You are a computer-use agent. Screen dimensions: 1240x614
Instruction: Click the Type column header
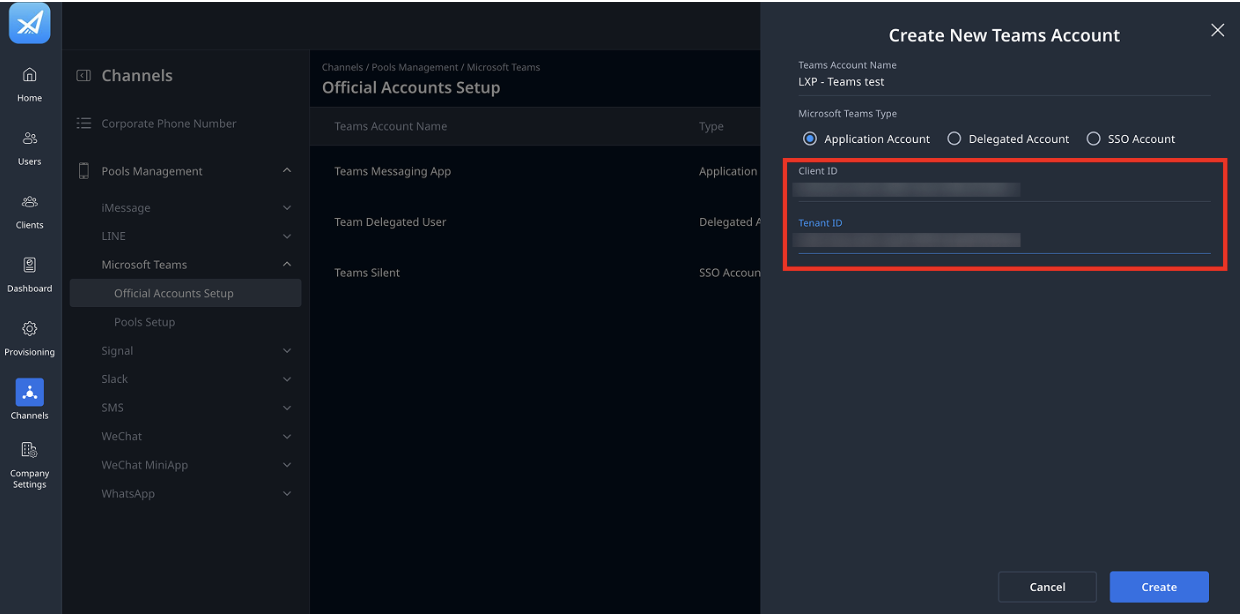point(711,126)
